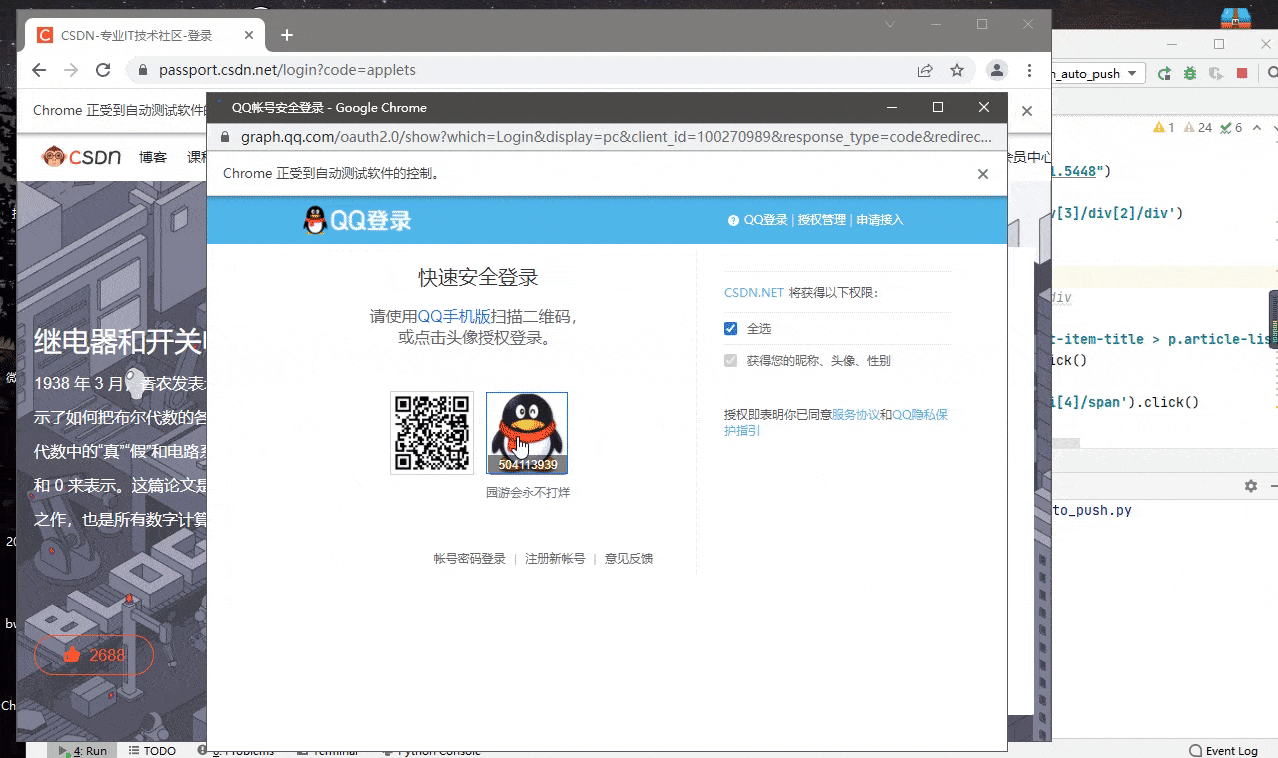Toggle the 获得您的昵称、头像、性别 permission checkbox
The height and width of the screenshot is (758, 1278).
point(730,360)
